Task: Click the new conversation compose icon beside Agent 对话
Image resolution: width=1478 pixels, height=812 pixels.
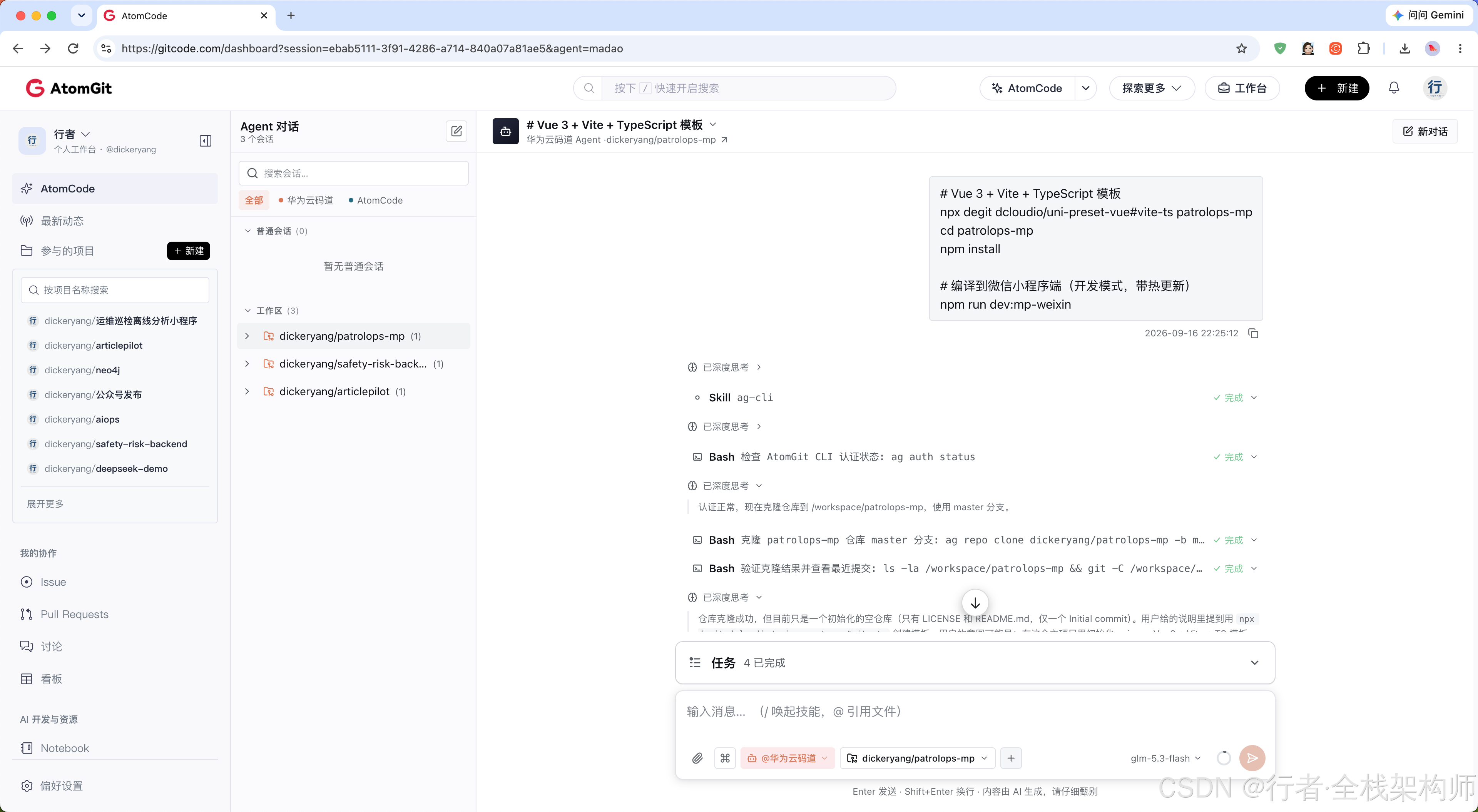Action: tap(456, 131)
